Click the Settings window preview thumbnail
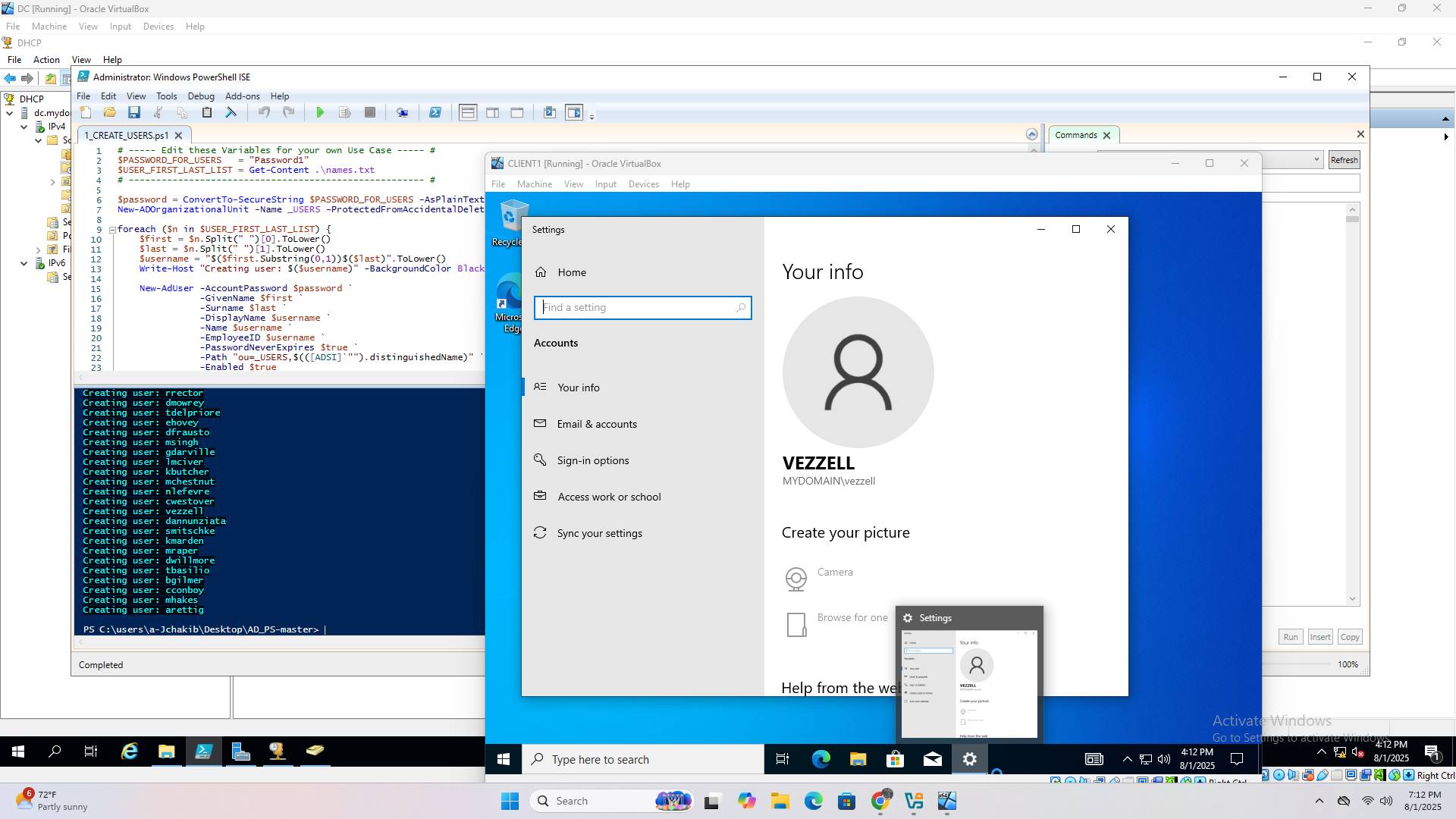The width and height of the screenshot is (1456, 819). 968,683
